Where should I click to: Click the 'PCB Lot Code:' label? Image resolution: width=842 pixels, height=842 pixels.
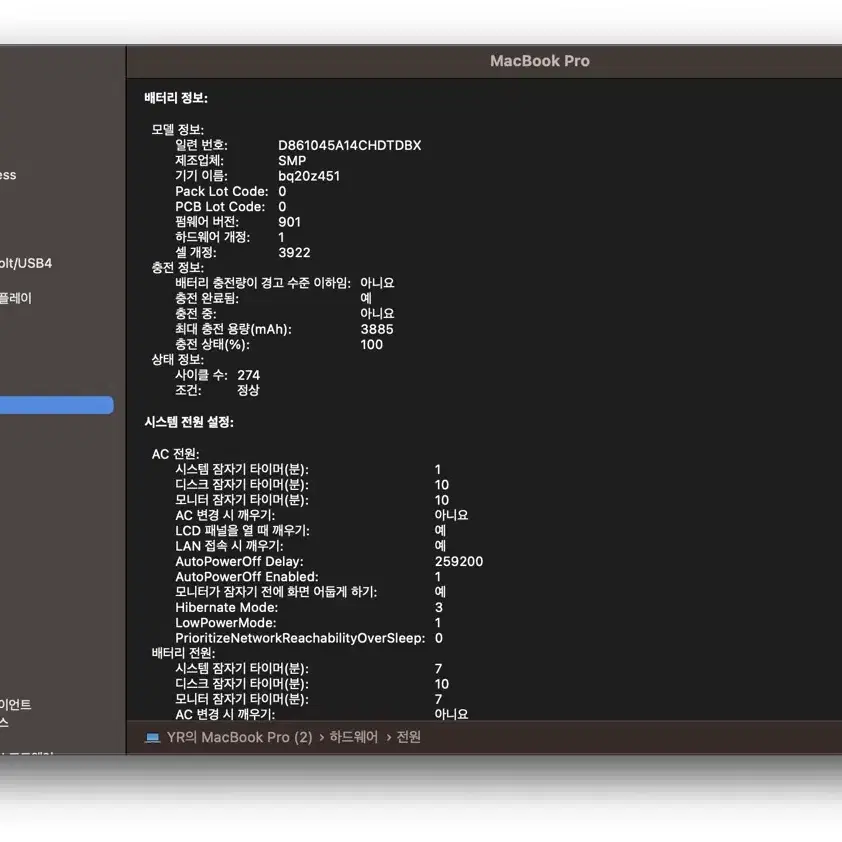pos(220,207)
